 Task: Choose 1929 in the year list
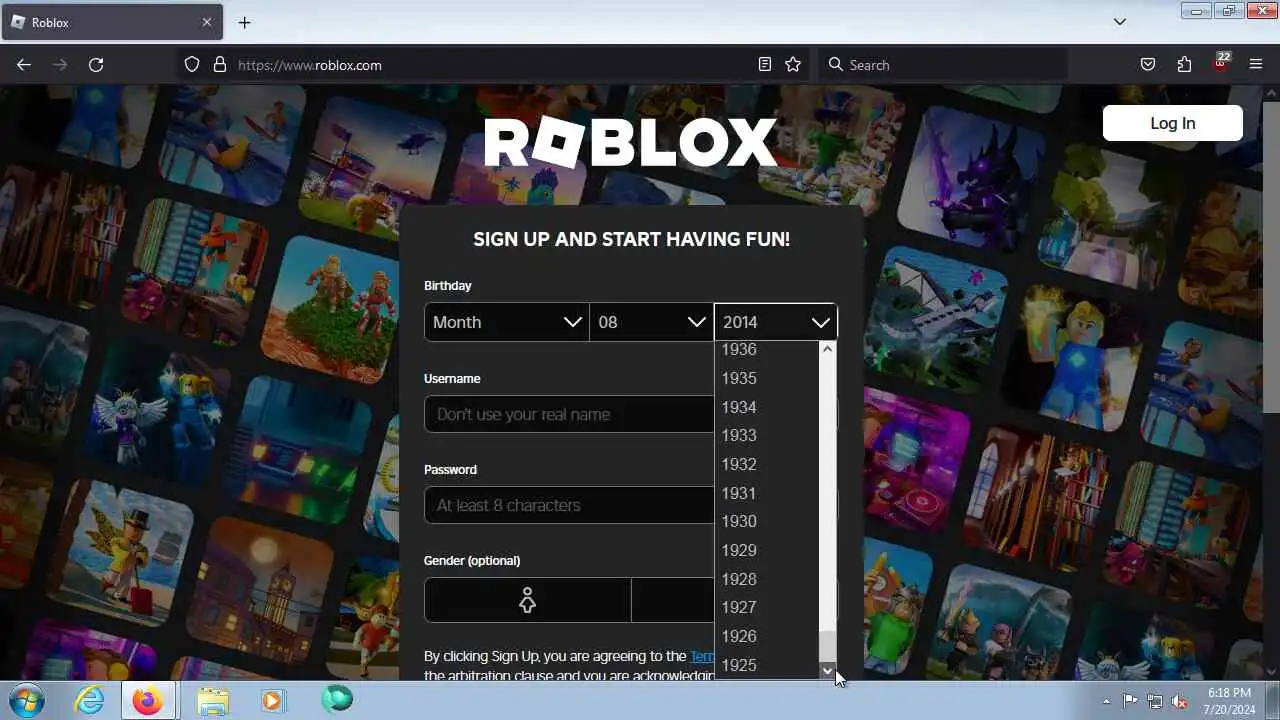767,550
